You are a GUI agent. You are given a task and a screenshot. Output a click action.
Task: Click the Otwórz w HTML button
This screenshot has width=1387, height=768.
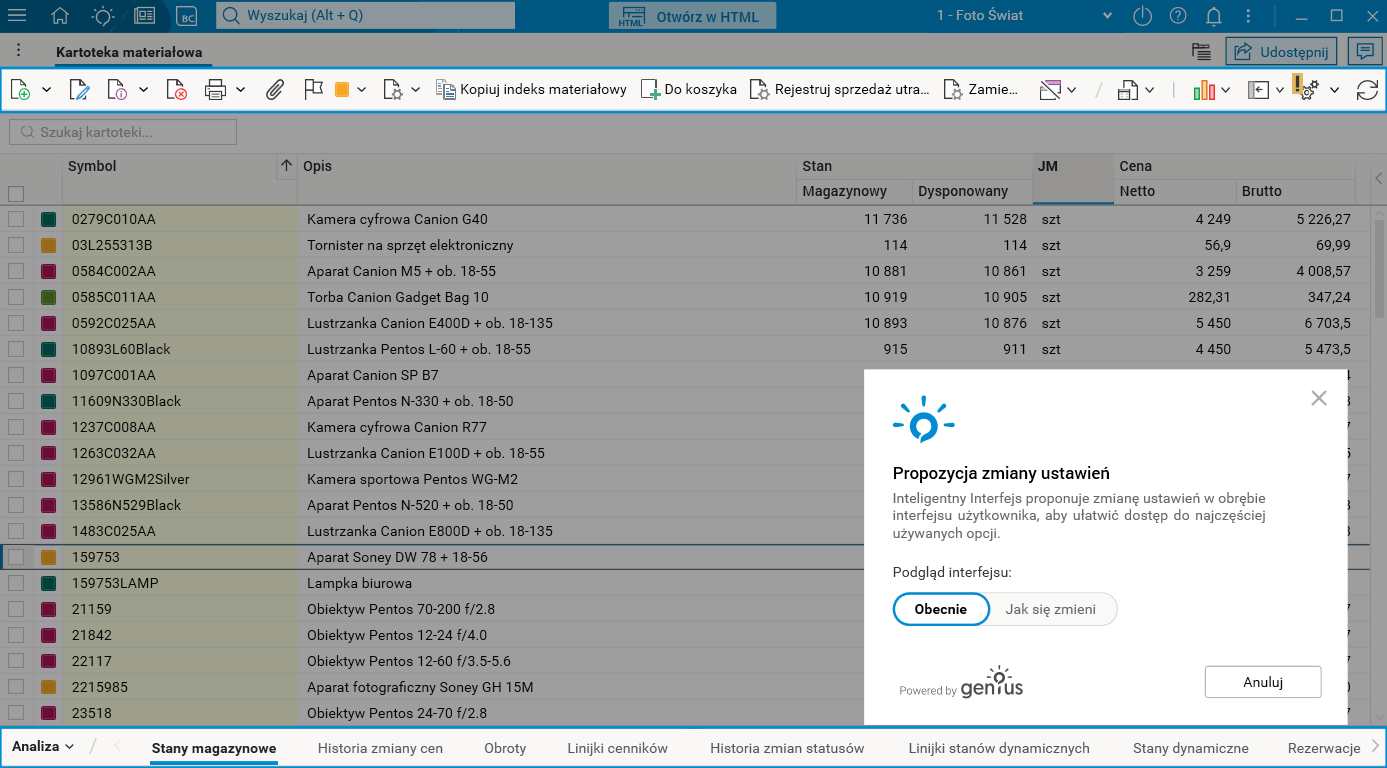(692, 16)
